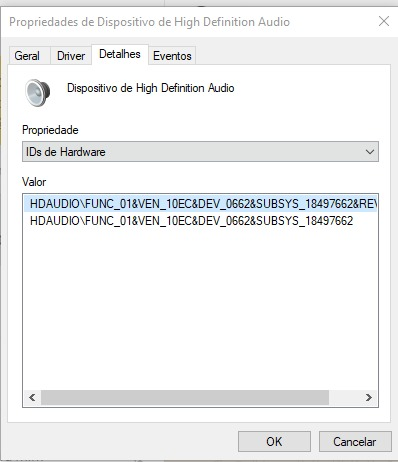Expand the Propriedade dropdown chevron
Image resolution: width=398 pixels, height=462 pixels.
click(369, 152)
